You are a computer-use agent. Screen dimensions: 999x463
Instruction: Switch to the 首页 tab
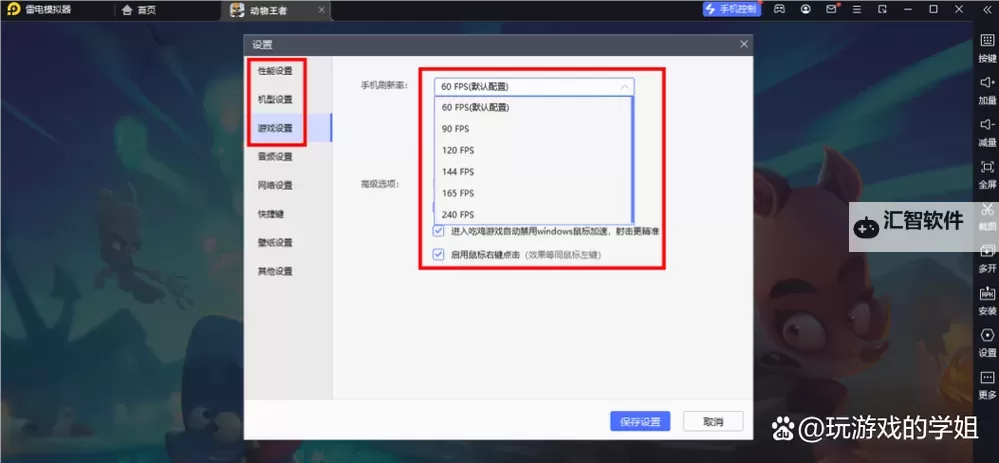coord(139,10)
